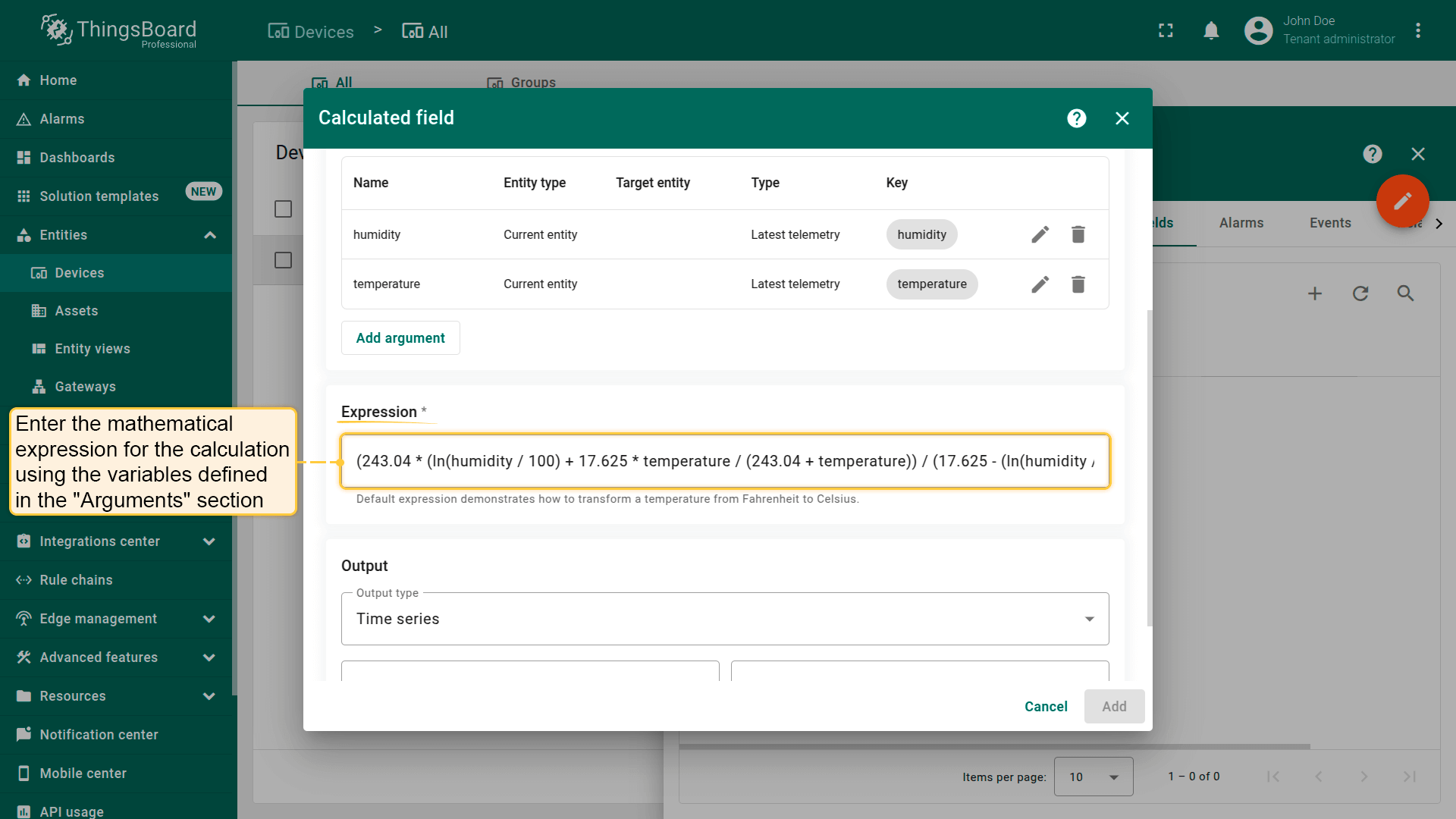Screen dimensions: 1456x819
Task: Delete the temperature argument row
Action: (1078, 284)
